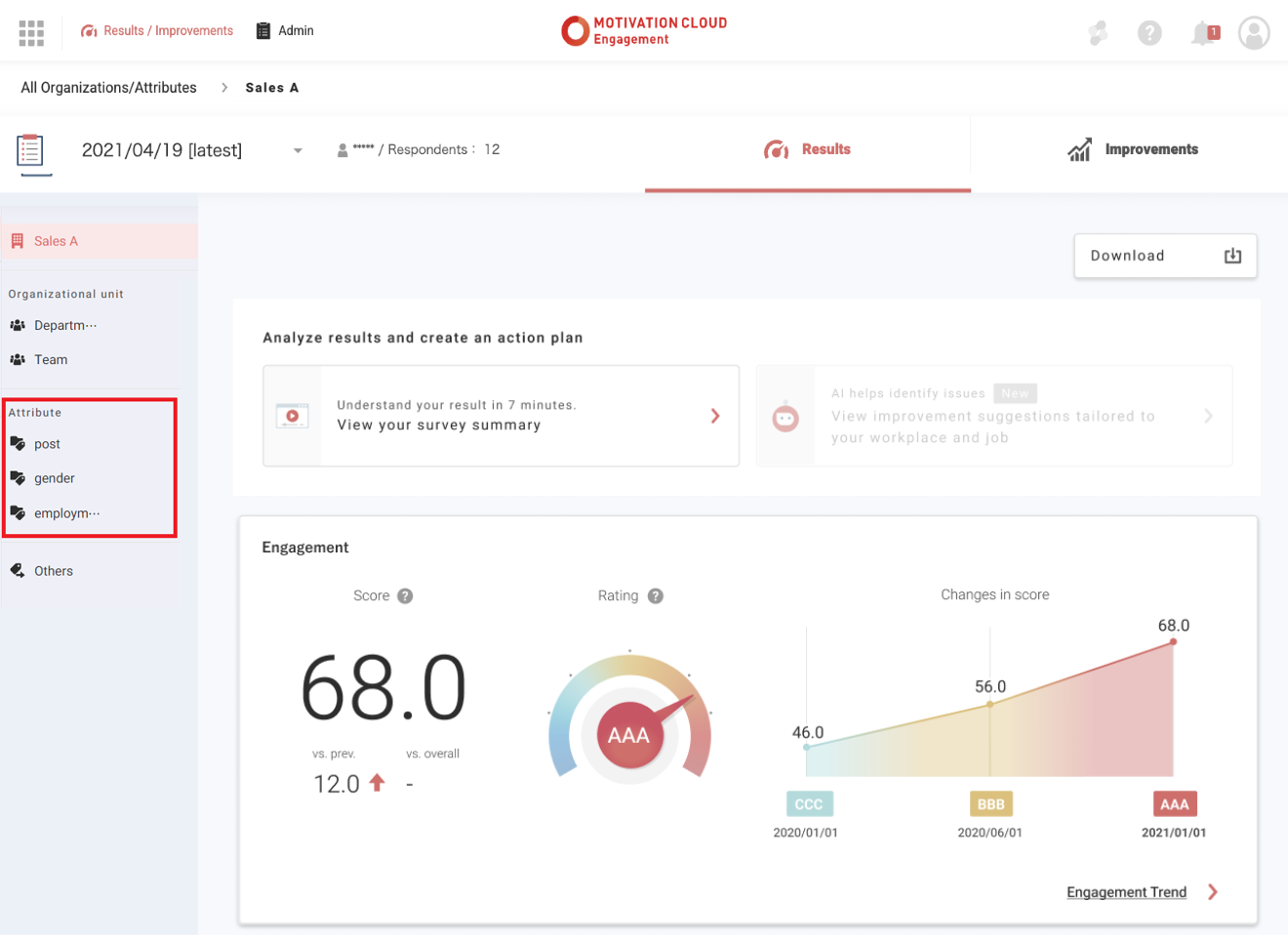This screenshot has width=1288, height=937.
Task: Open the notifications bell
Action: (1204, 33)
